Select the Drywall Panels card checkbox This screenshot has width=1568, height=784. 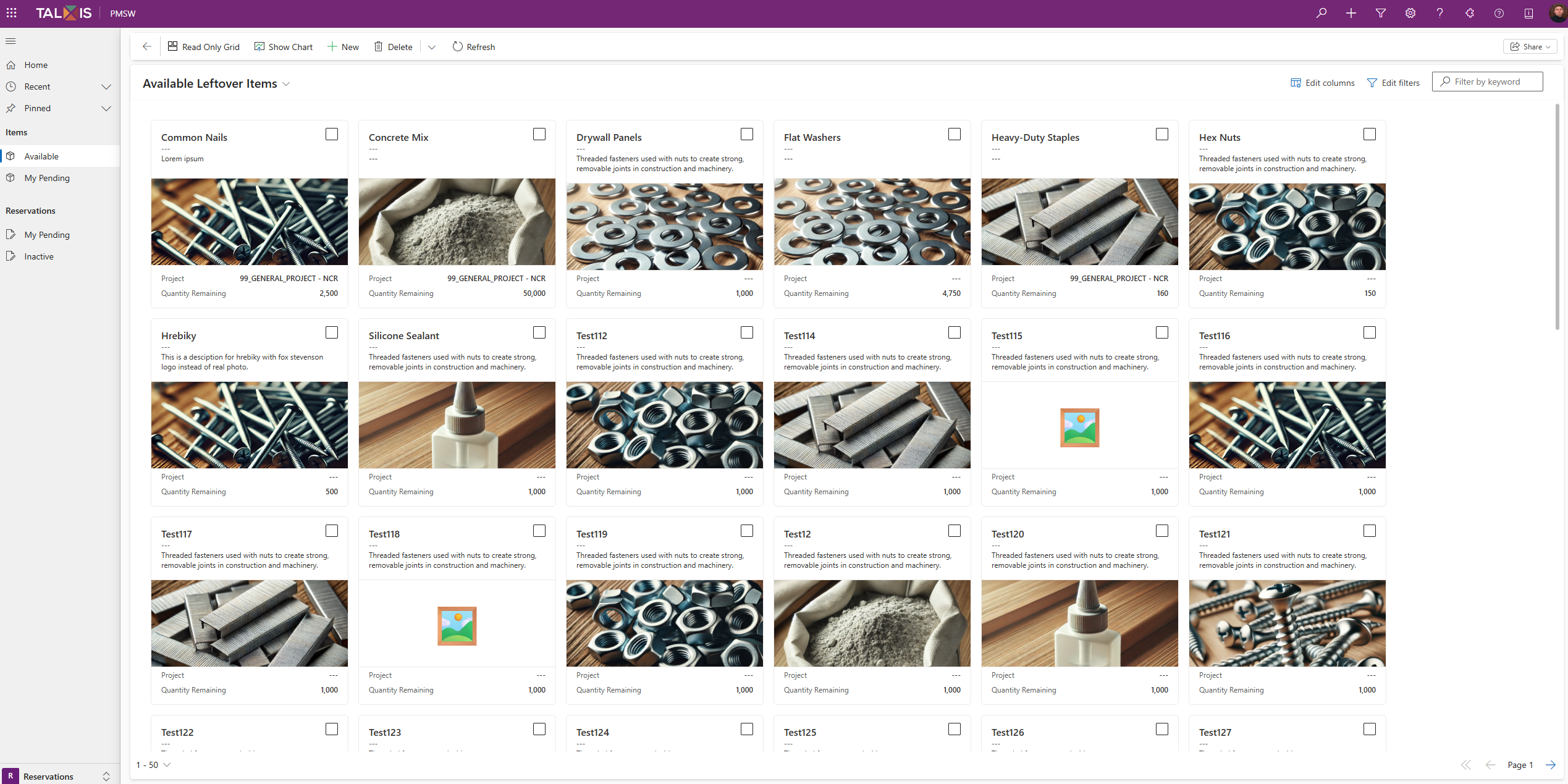pyautogui.click(x=747, y=134)
